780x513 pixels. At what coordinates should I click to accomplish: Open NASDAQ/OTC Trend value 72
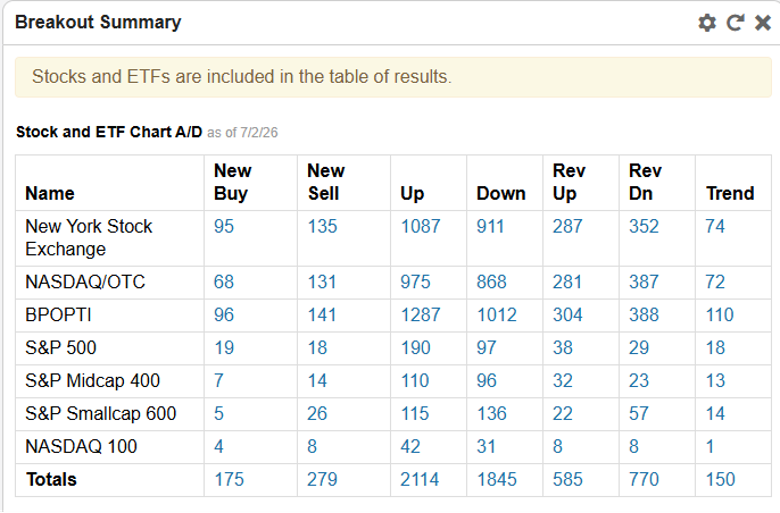[x=715, y=282]
